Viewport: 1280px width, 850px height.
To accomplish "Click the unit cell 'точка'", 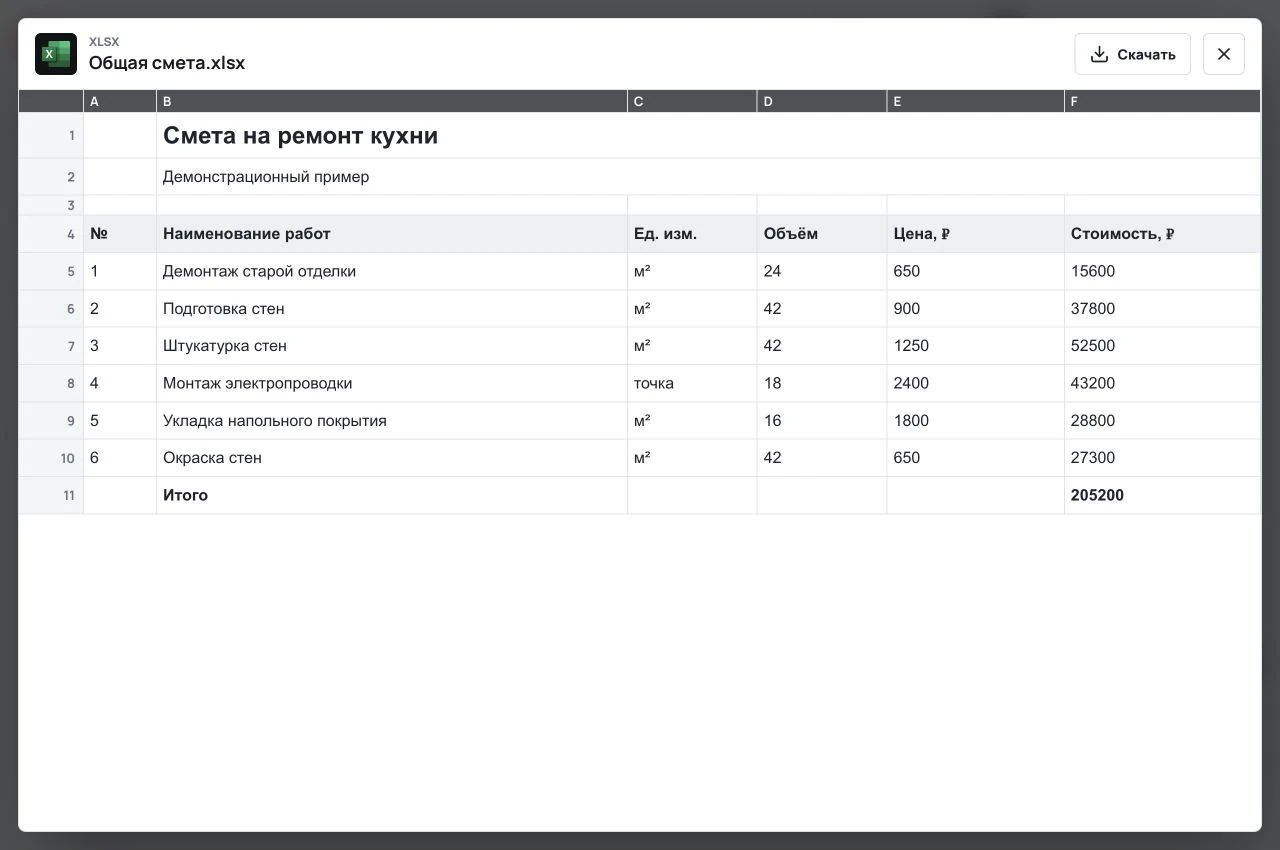I will click(x=692, y=383).
